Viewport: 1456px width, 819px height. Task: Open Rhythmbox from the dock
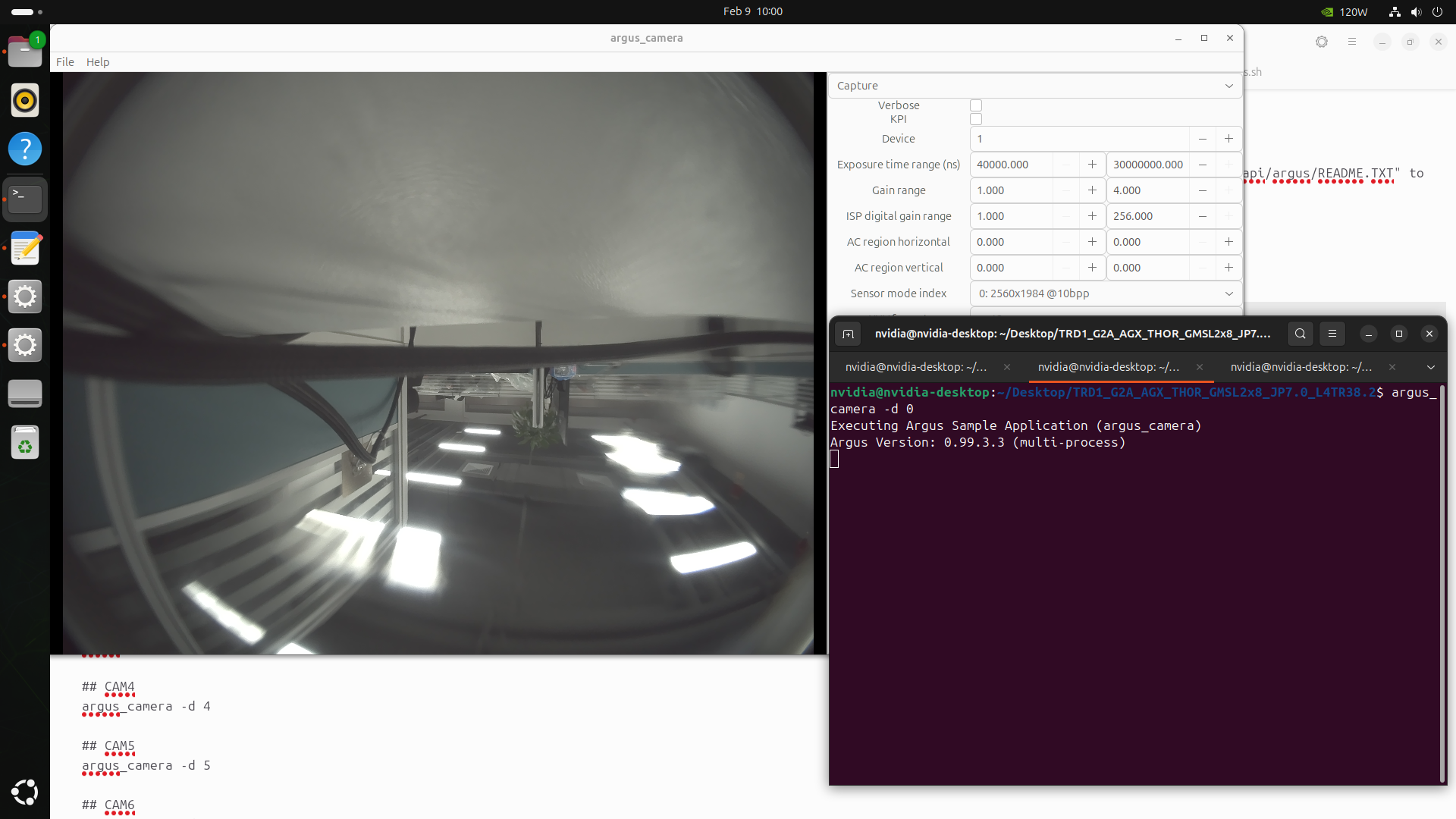(x=25, y=101)
